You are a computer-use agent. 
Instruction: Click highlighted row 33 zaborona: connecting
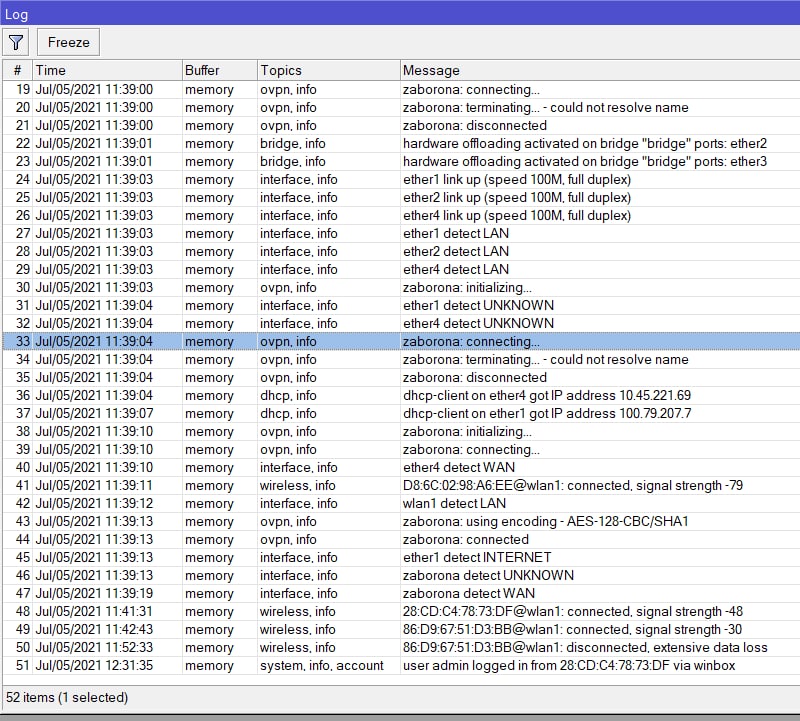point(402,341)
